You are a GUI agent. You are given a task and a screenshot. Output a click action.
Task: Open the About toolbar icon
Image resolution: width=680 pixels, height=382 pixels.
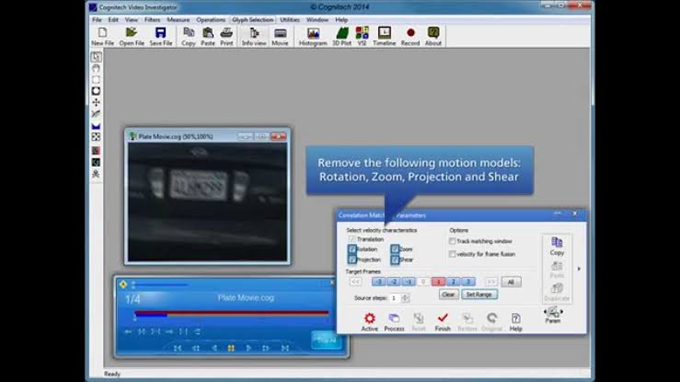[433, 36]
